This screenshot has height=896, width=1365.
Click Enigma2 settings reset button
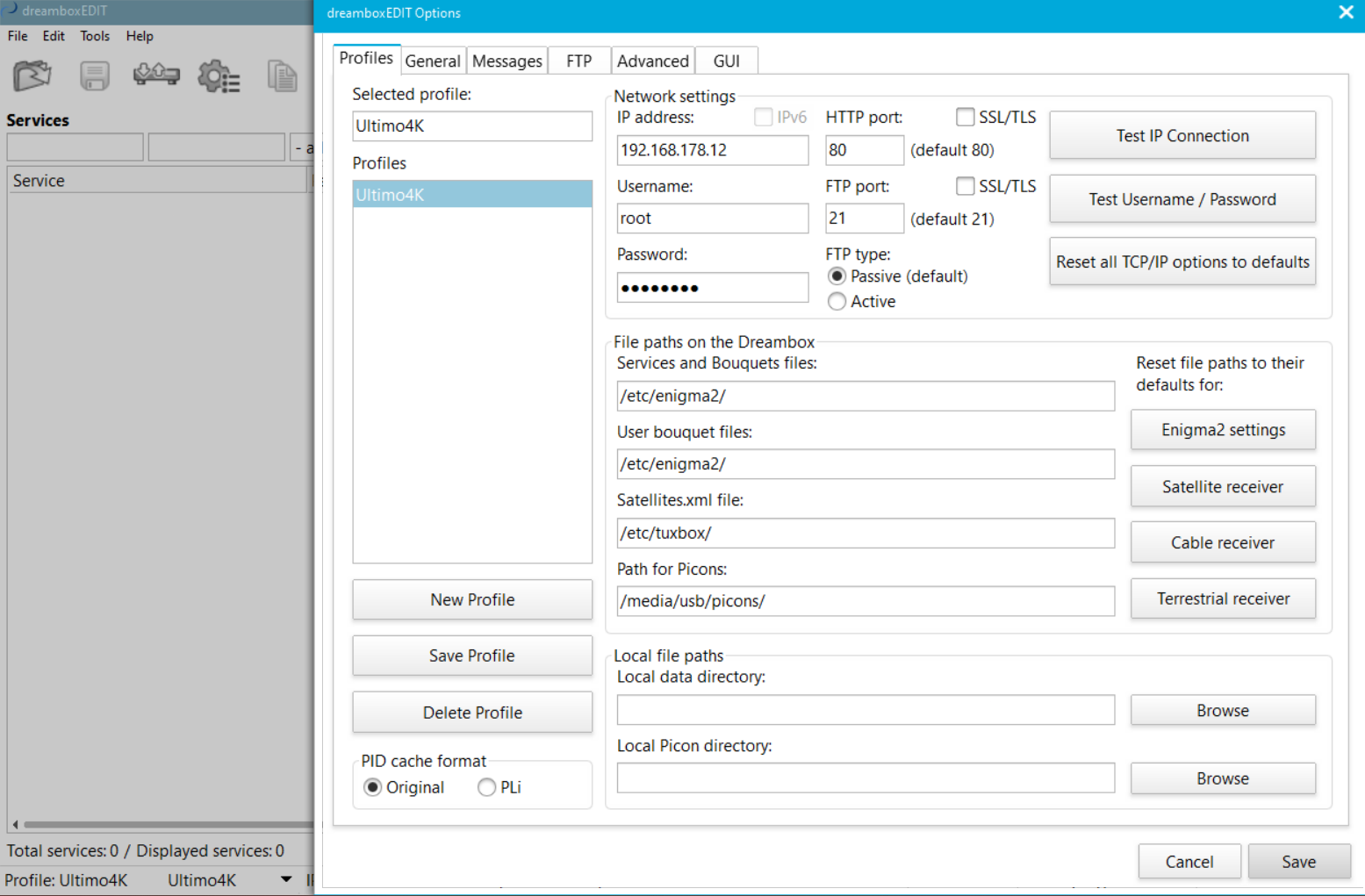tap(1223, 430)
